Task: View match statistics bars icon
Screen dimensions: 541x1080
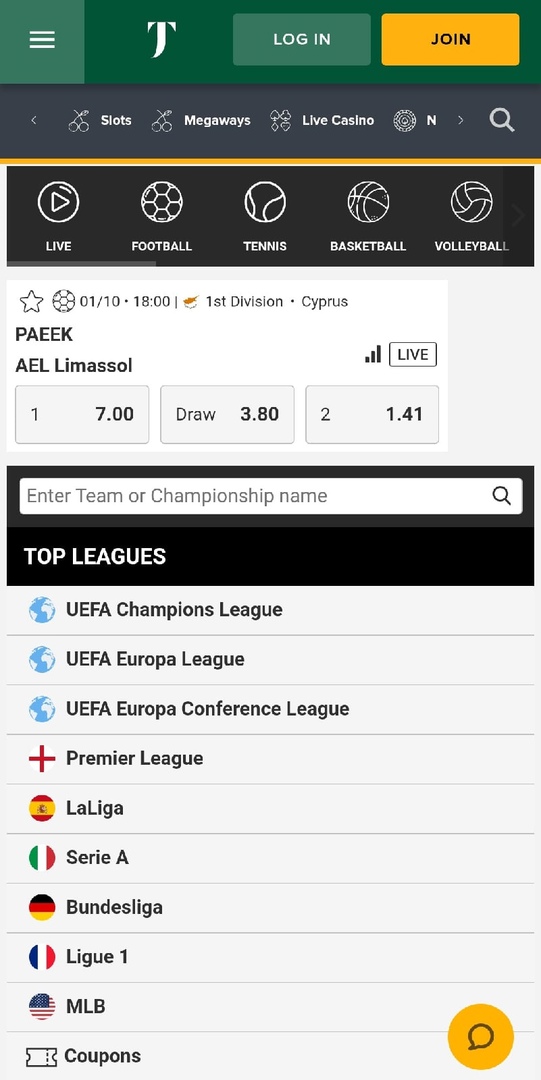Action: click(373, 355)
